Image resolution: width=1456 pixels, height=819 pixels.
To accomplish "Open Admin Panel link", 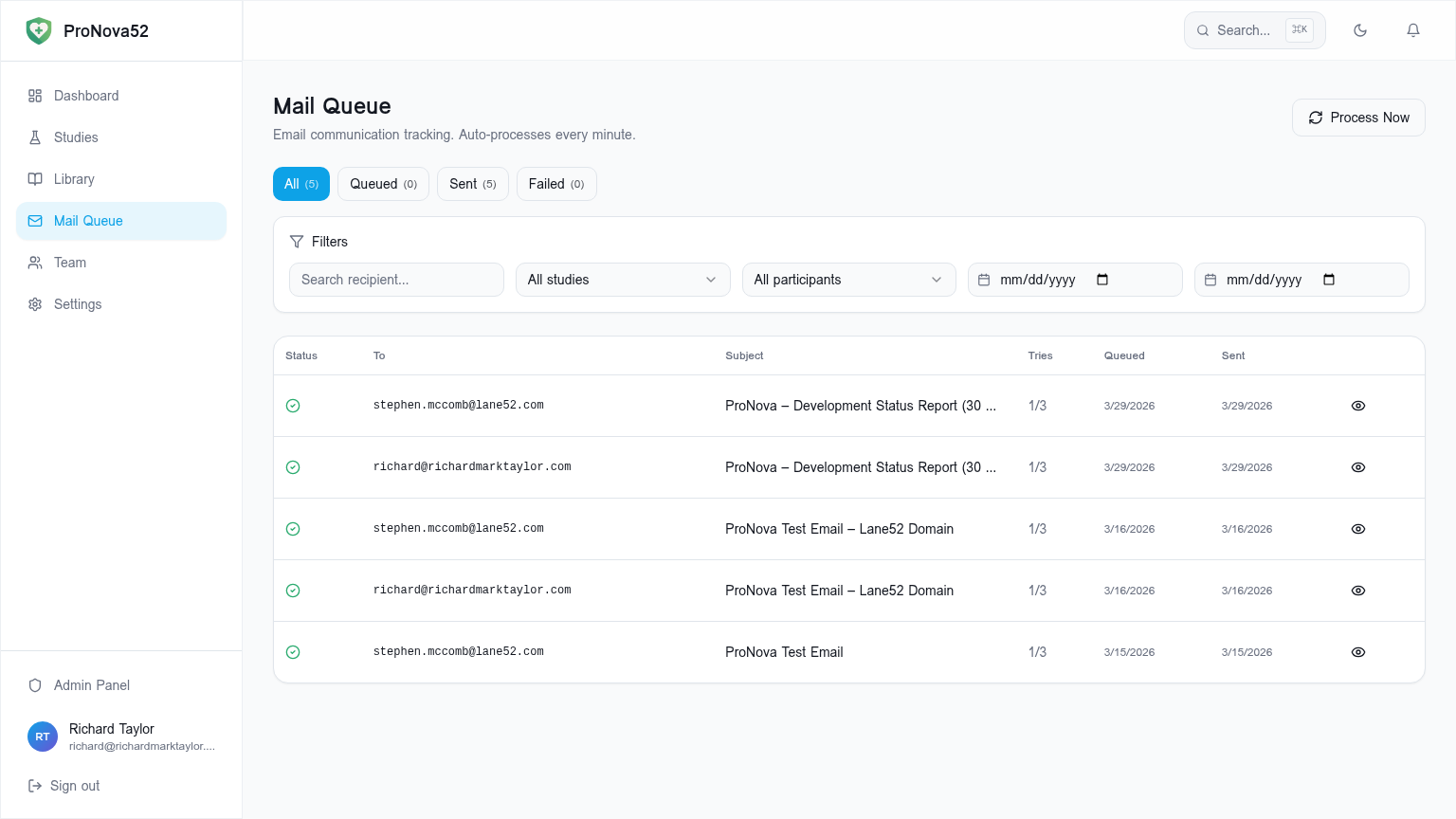I will (x=121, y=685).
